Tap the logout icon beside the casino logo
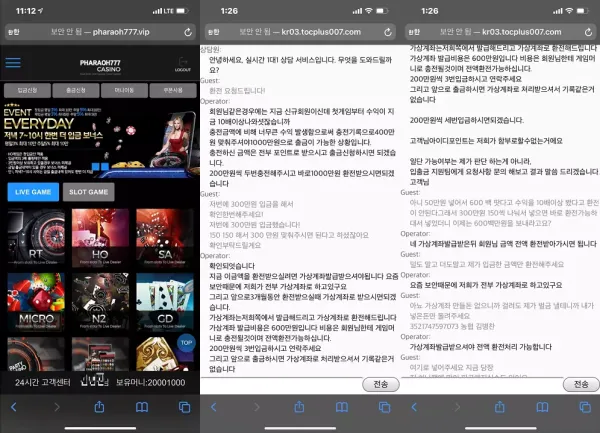The image size is (600, 433). pos(183,65)
